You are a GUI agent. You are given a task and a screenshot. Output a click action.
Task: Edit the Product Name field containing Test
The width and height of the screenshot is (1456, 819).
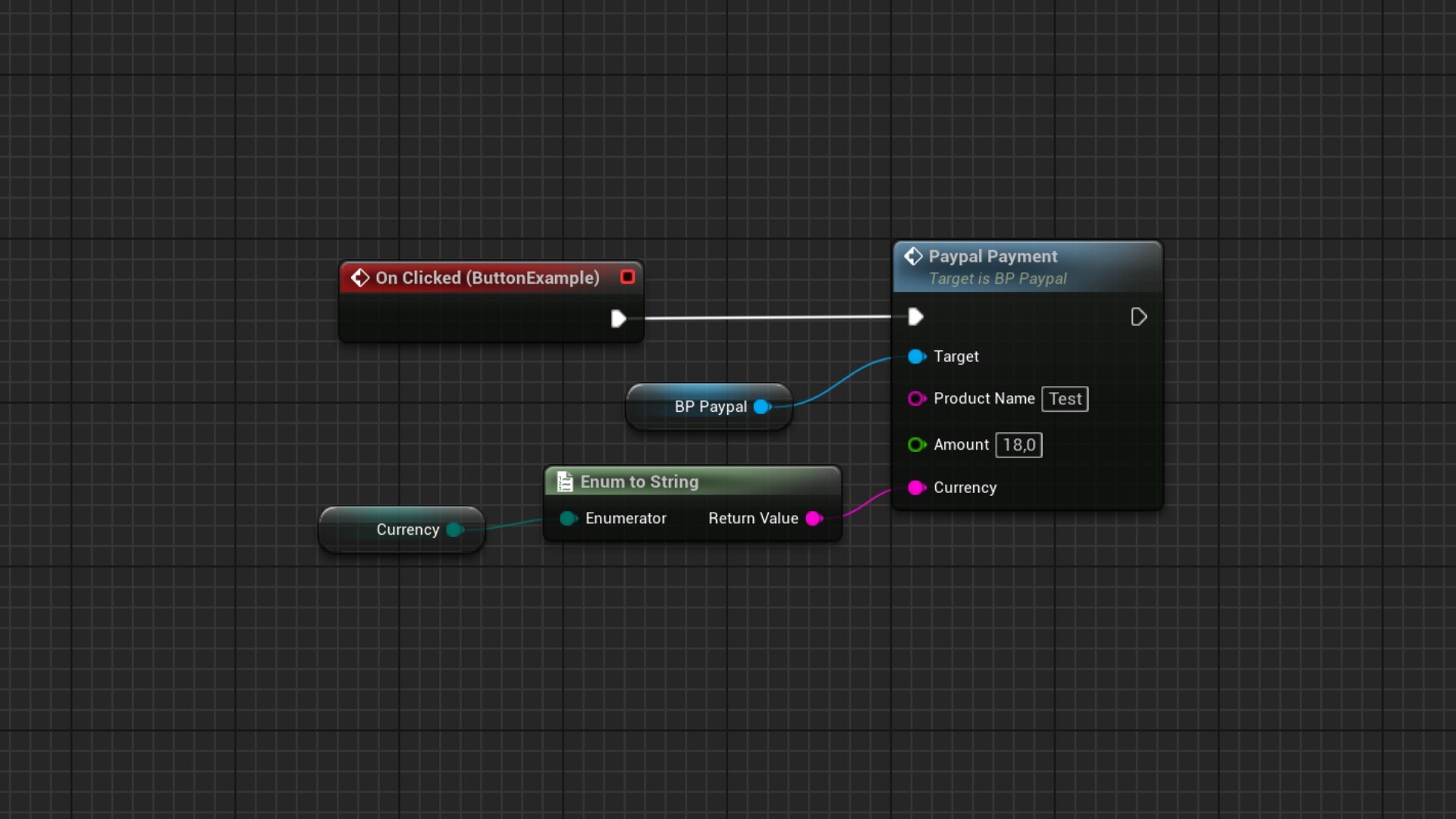point(1065,399)
